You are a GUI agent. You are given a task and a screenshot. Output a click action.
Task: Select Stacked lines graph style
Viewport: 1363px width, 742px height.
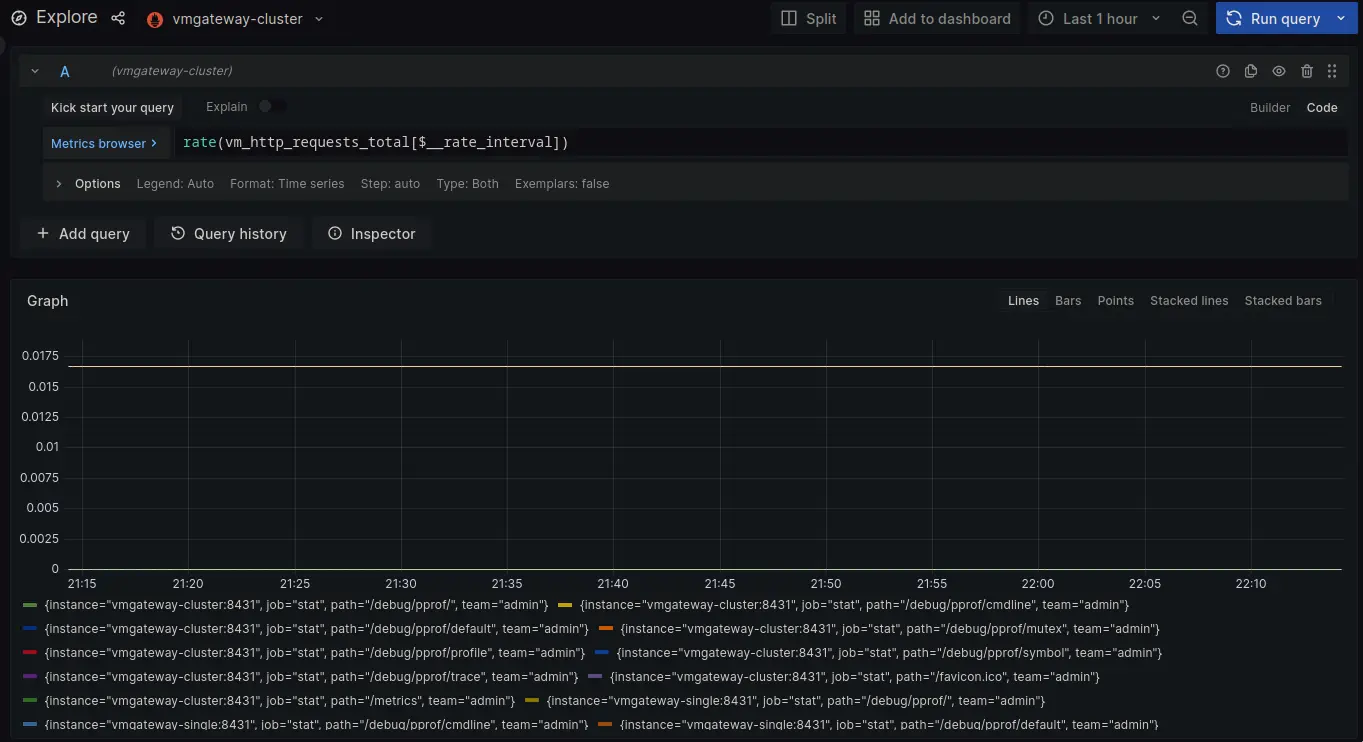click(x=1188, y=300)
